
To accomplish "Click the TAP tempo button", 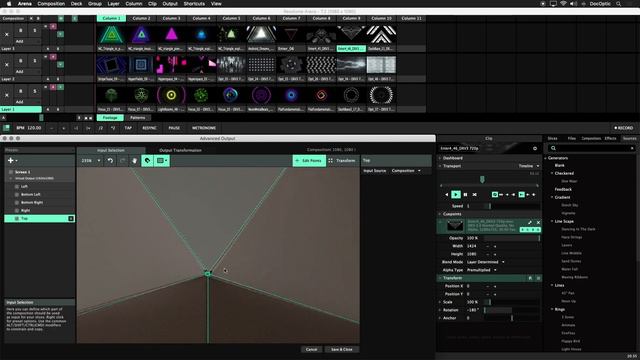I will click(128, 128).
